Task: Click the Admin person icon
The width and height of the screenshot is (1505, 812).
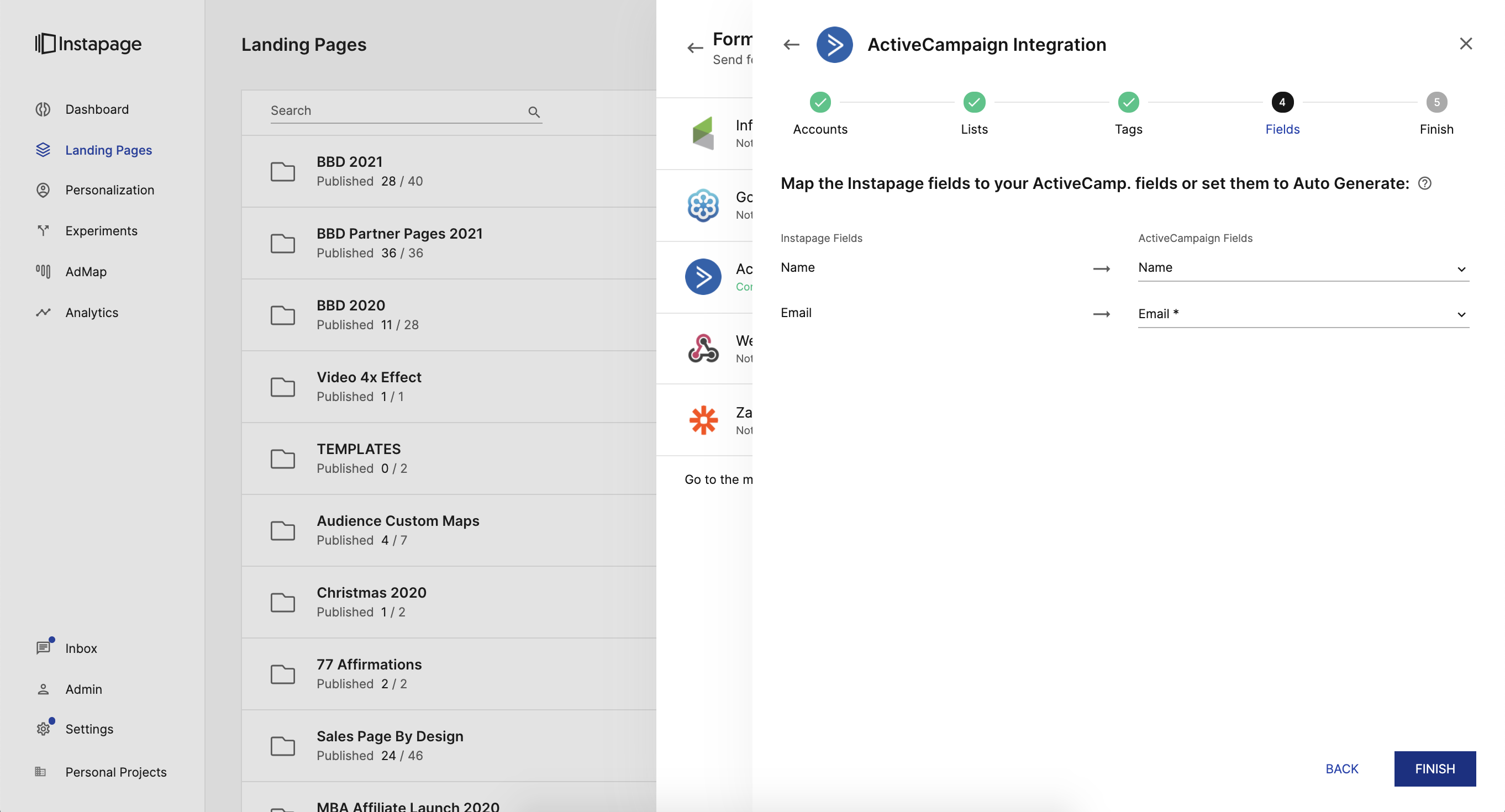Action: pyautogui.click(x=43, y=689)
